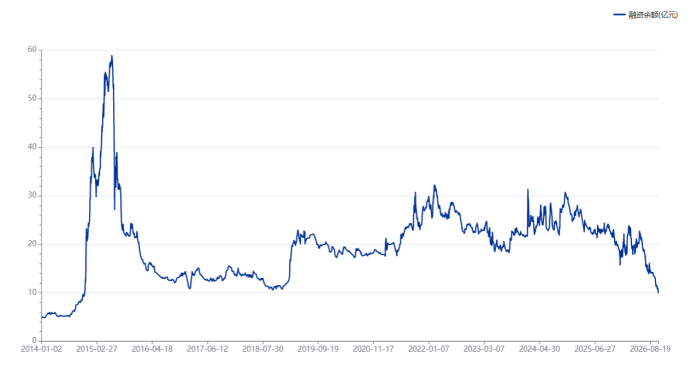Select the 2025-06-27 date label
Image resolution: width=691 pixels, height=378 pixels.
[x=594, y=349]
